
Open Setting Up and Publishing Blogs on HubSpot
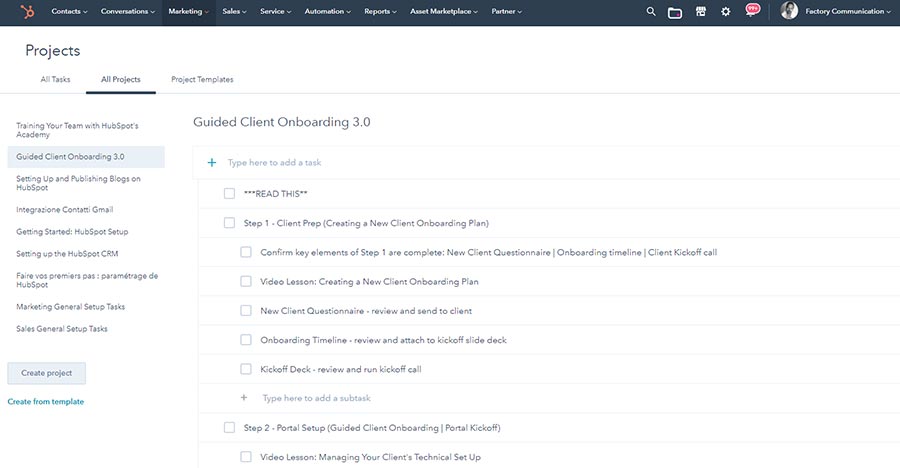pyautogui.click(x=79, y=183)
